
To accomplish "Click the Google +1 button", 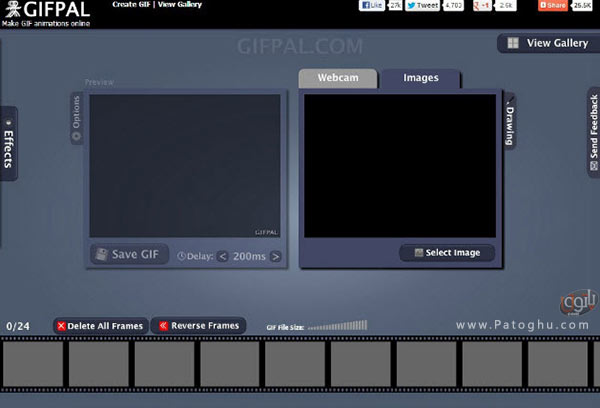I will (482, 5).
